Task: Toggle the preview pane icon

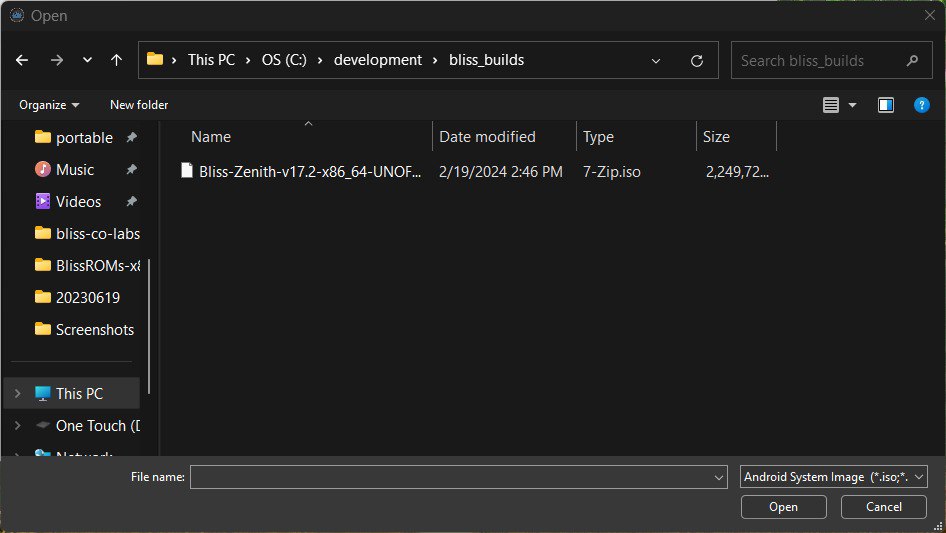Action: click(x=885, y=105)
